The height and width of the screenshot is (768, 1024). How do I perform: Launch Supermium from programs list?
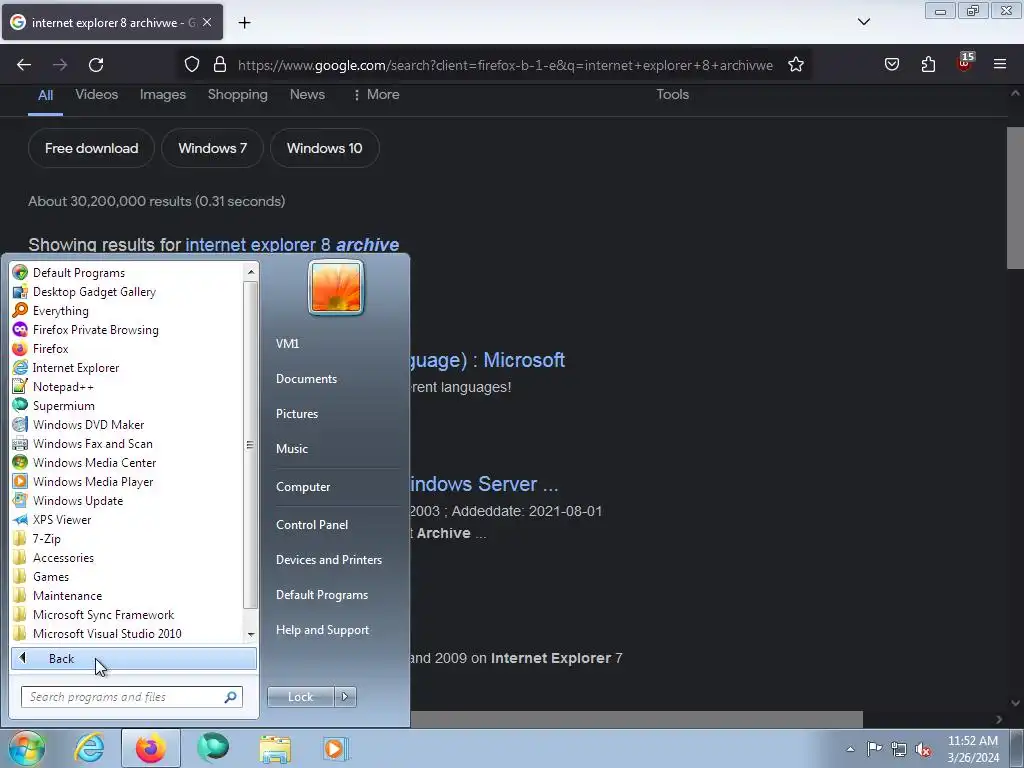[x=63, y=406]
